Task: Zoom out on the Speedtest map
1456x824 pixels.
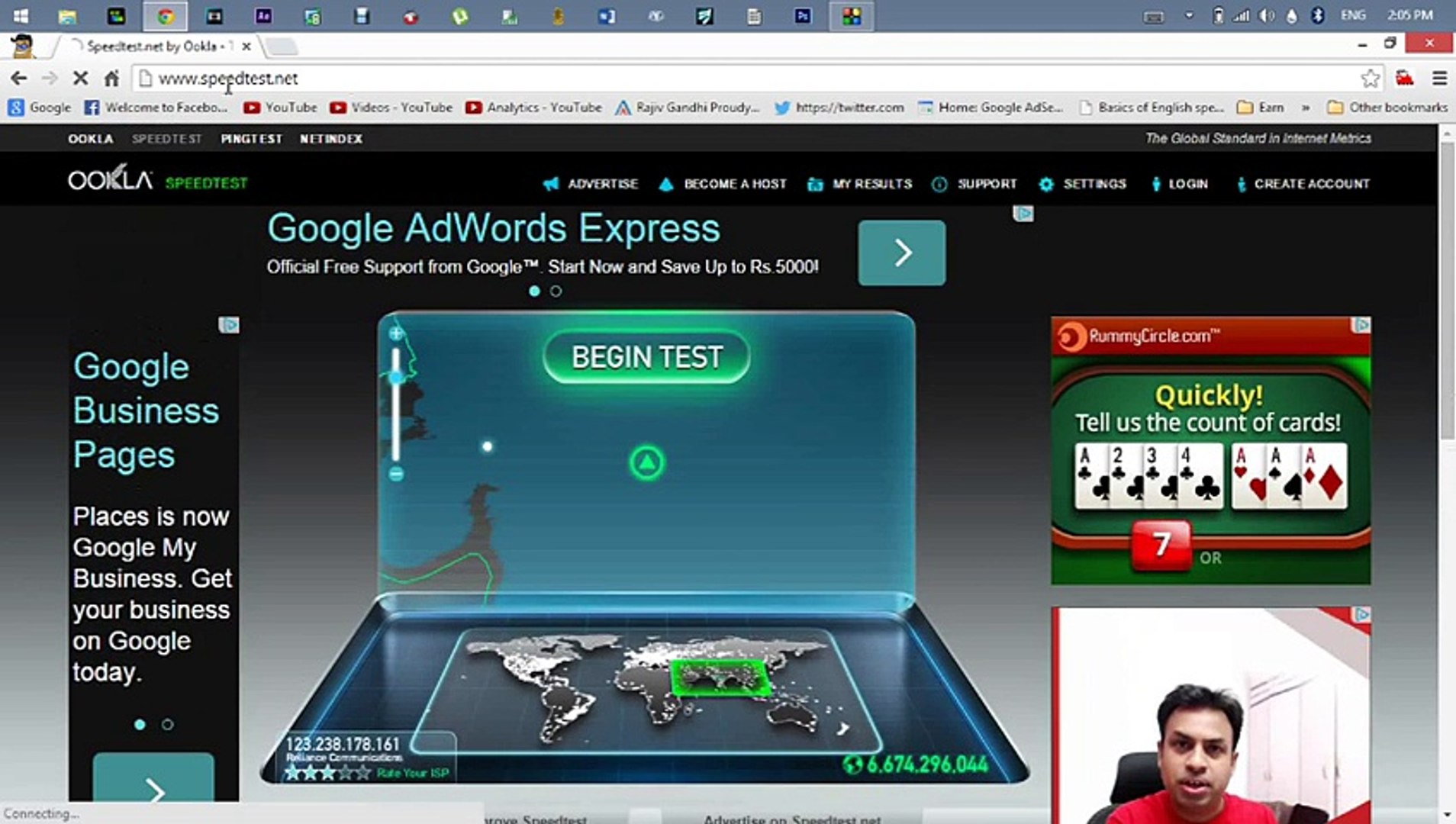Action: pyautogui.click(x=395, y=474)
